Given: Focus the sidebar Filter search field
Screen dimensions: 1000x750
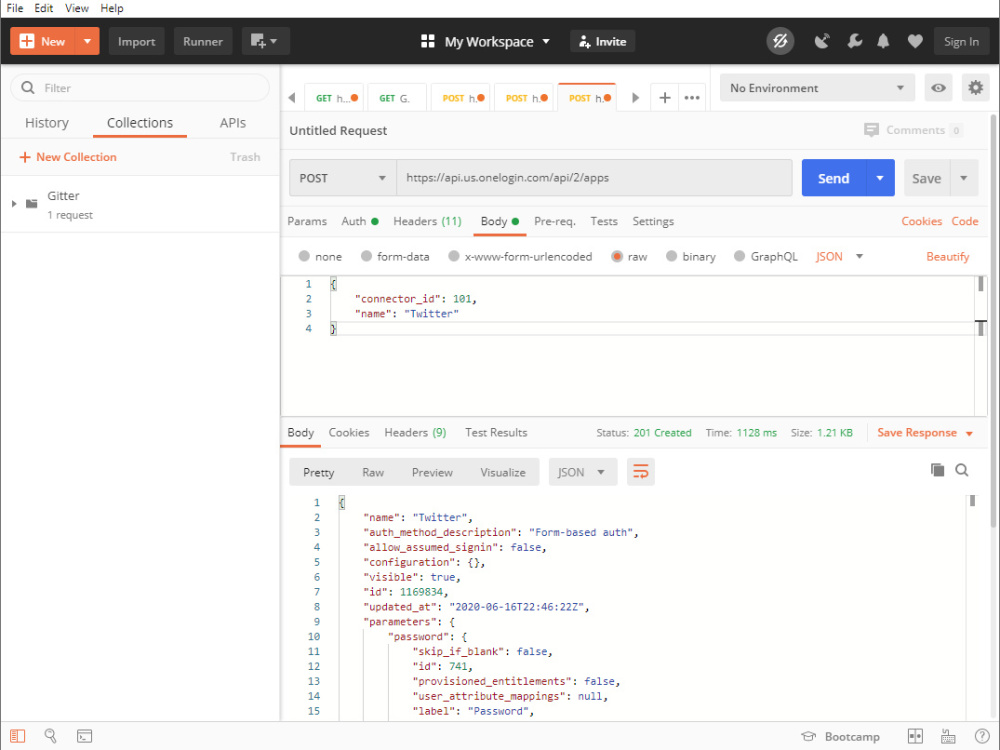Looking at the screenshot, I should pos(140,88).
